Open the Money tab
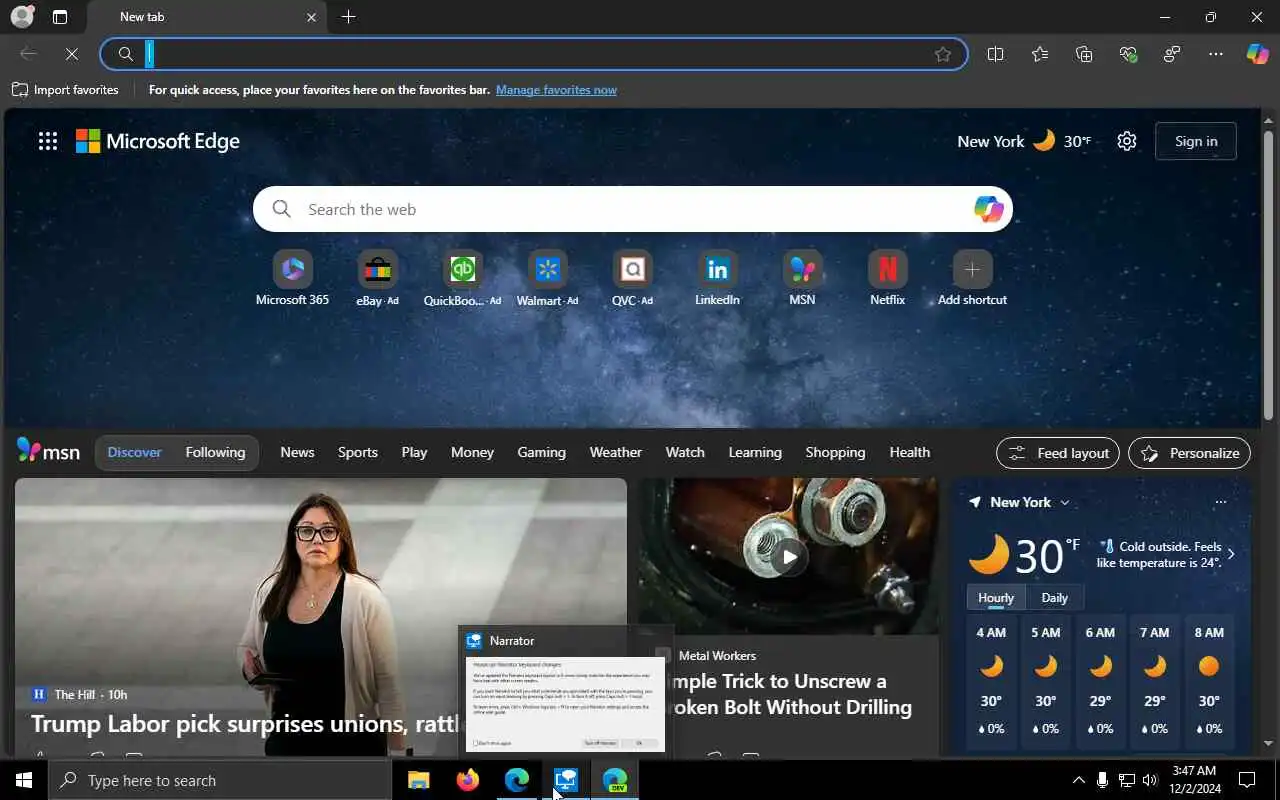The image size is (1280, 800). coord(472,452)
